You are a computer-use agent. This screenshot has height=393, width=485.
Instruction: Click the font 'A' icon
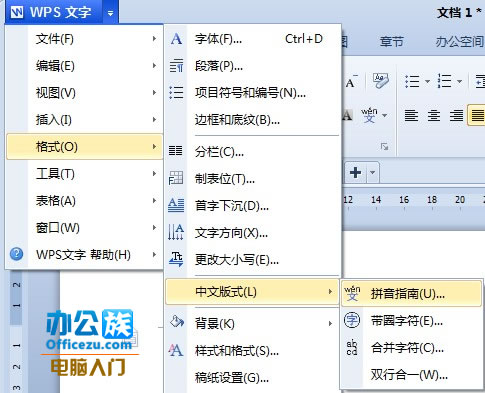176,39
